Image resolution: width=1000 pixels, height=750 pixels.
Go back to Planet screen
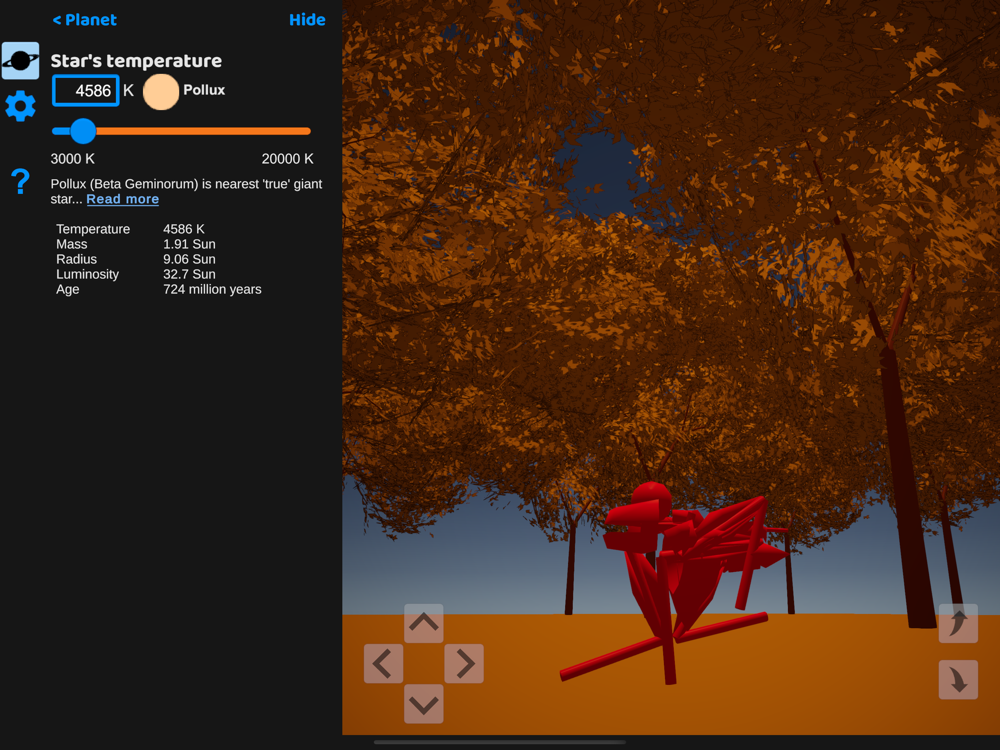coord(84,20)
